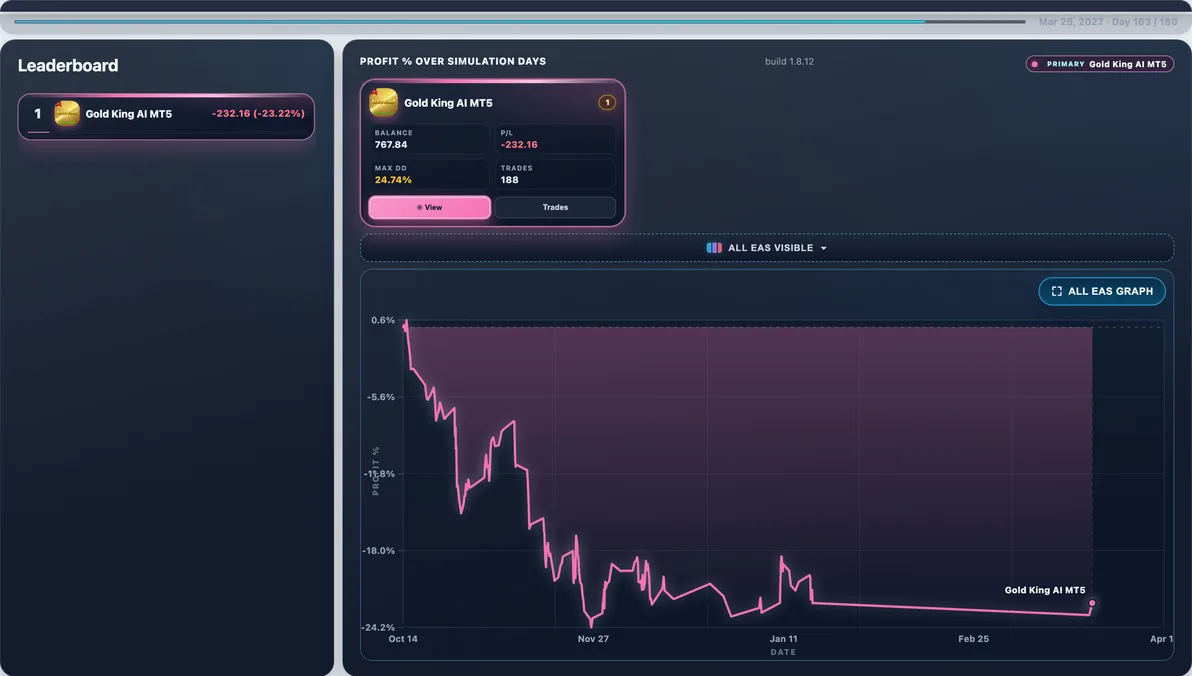
Task: Open the Trades button on the card
Action: tap(555, 207)
